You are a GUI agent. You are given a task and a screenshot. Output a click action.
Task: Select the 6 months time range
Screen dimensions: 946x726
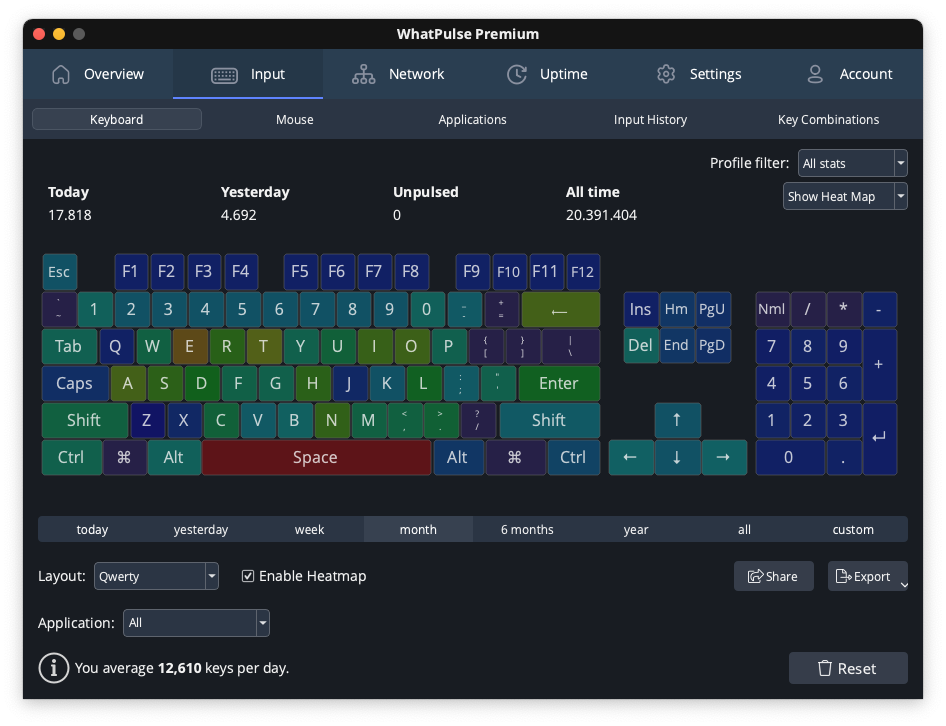[x=527, y=529]
